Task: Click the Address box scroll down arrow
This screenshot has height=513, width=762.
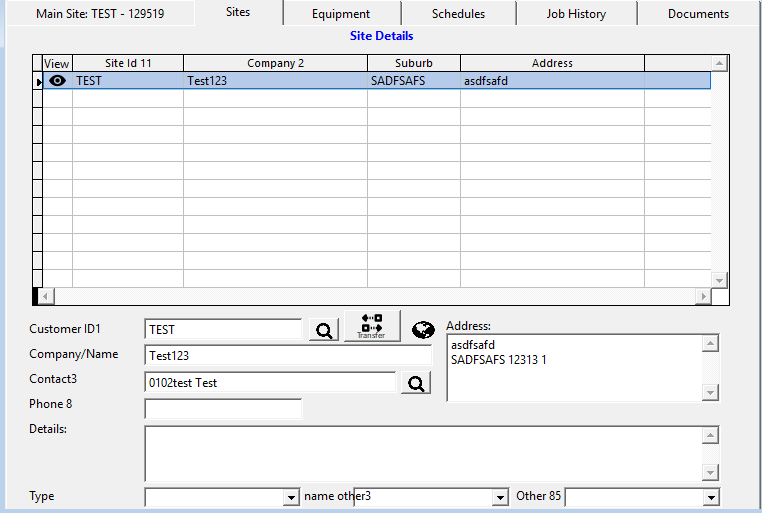Action: click(711, 393)
